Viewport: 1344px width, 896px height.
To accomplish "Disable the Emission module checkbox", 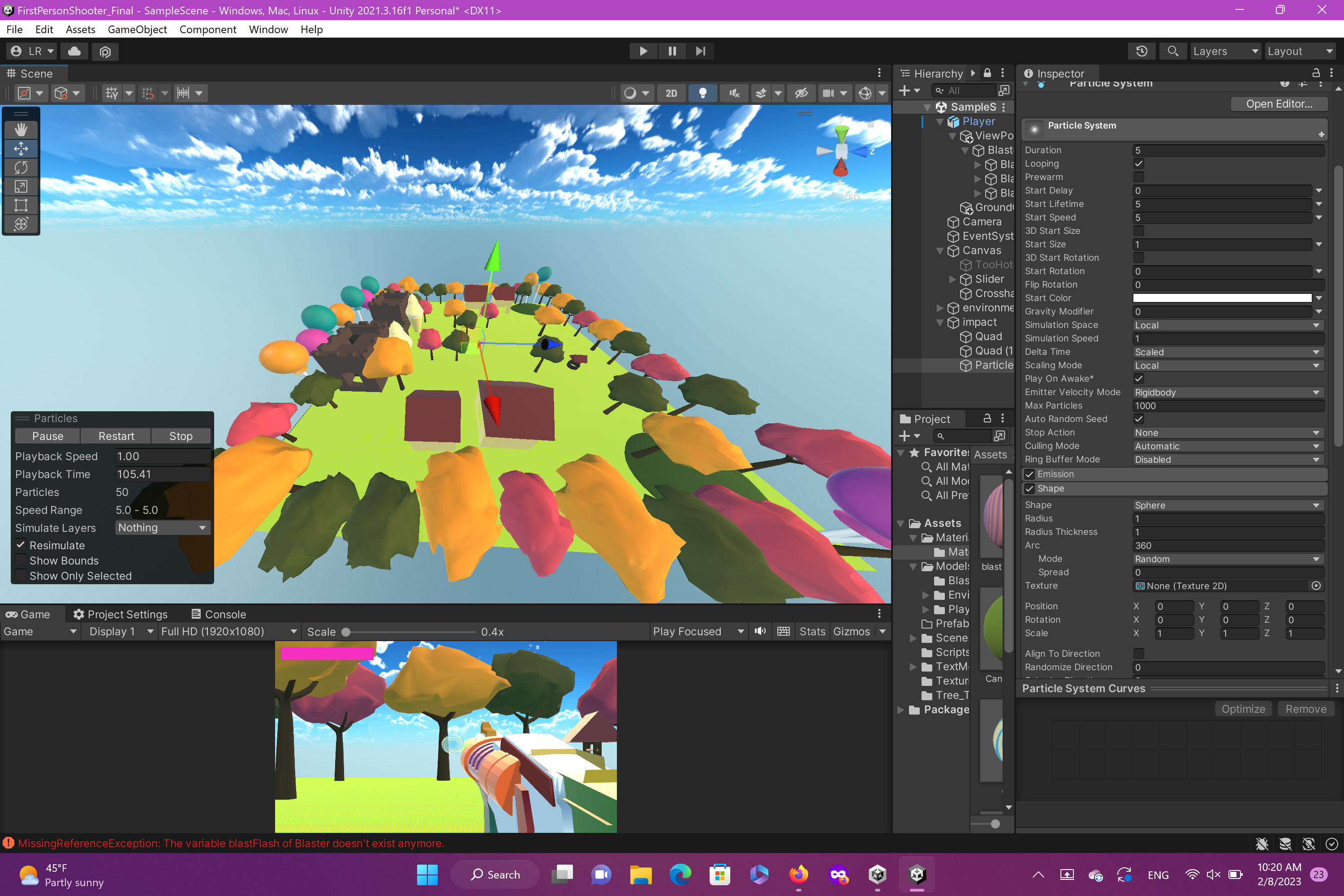I will pos(1030,474).
